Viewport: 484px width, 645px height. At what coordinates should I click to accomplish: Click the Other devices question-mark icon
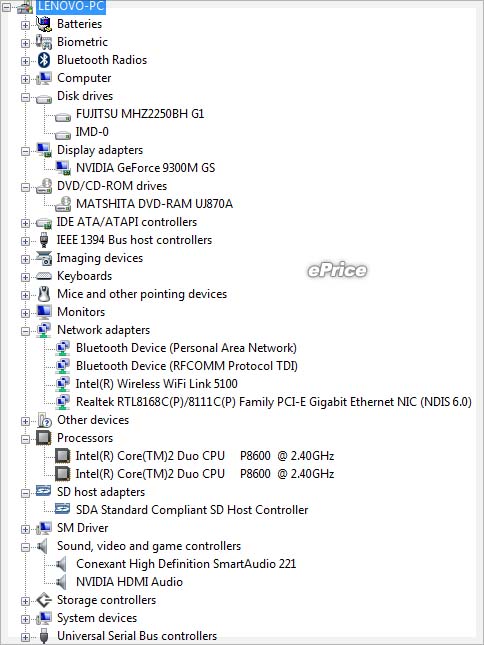point(44,420)
